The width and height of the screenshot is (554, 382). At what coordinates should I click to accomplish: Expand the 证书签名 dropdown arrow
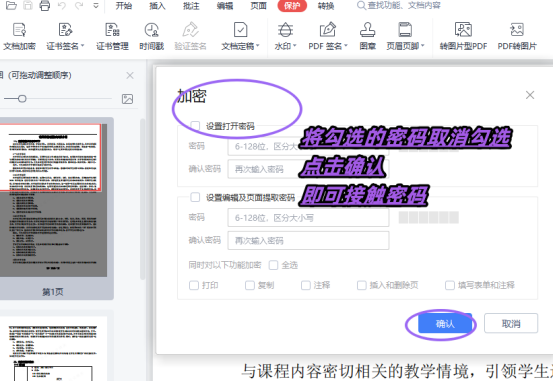pos(82,46)
